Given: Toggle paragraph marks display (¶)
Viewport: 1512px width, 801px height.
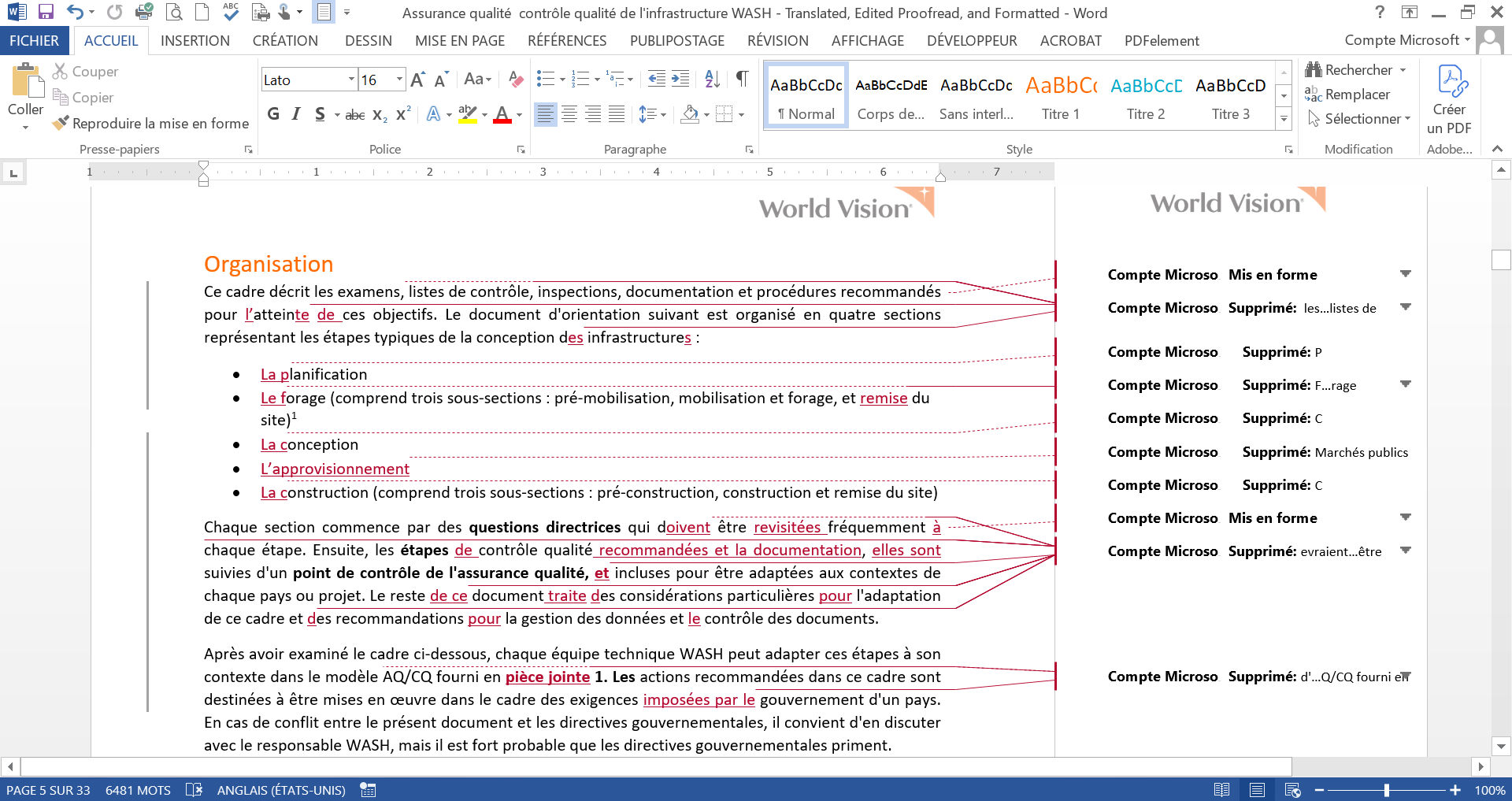Looking at the screenshot, I should tap(742, 79).
